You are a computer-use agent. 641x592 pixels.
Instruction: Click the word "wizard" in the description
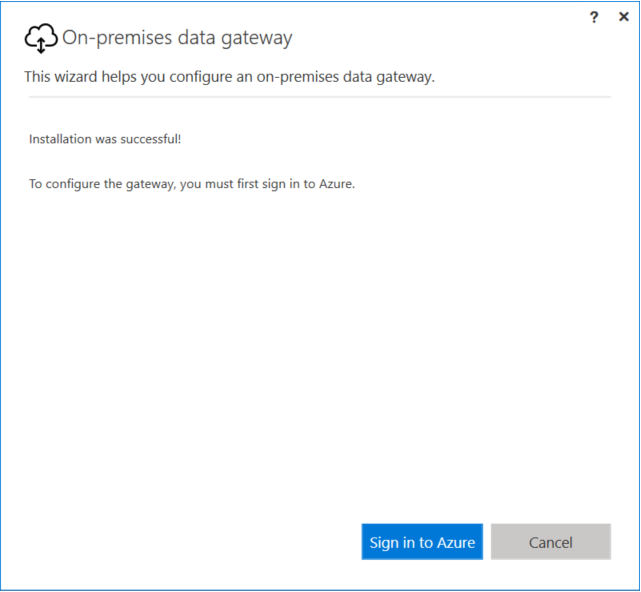tap(79, 77)
